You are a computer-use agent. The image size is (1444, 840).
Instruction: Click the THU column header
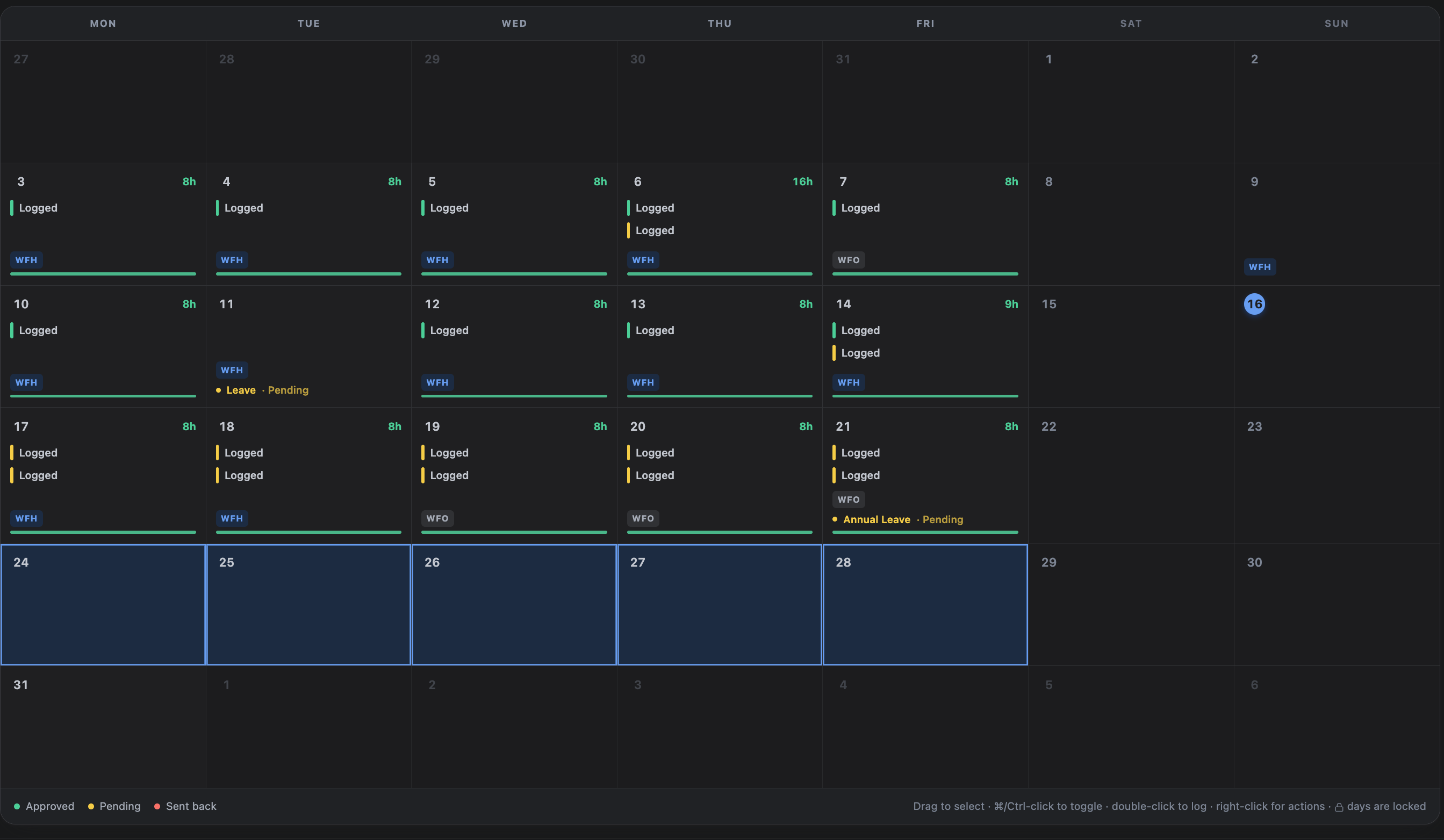pos(720,24)
